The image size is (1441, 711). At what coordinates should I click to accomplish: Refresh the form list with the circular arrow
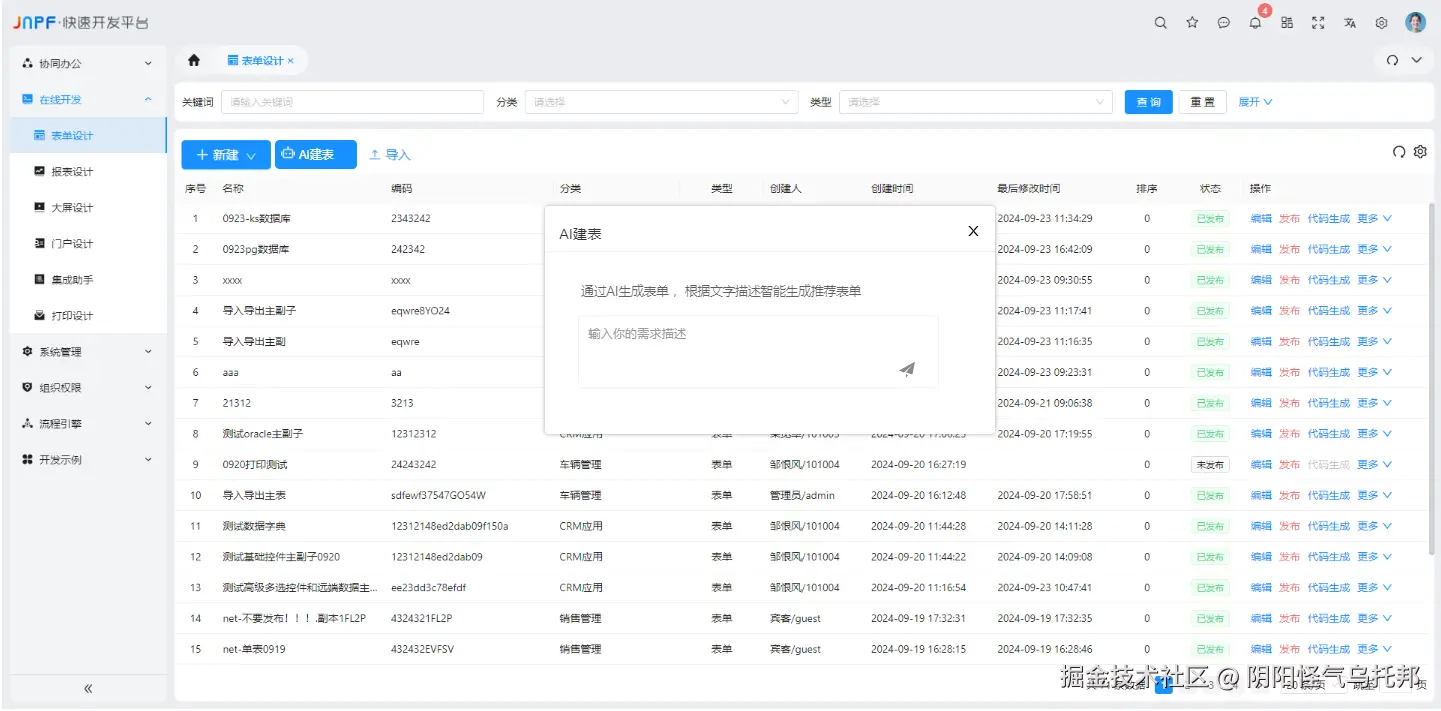1398,151
